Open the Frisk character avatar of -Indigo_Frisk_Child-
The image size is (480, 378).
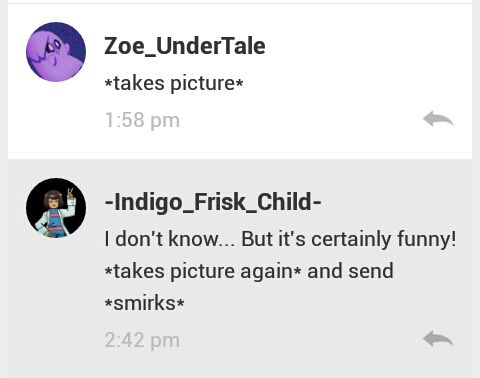56,208
